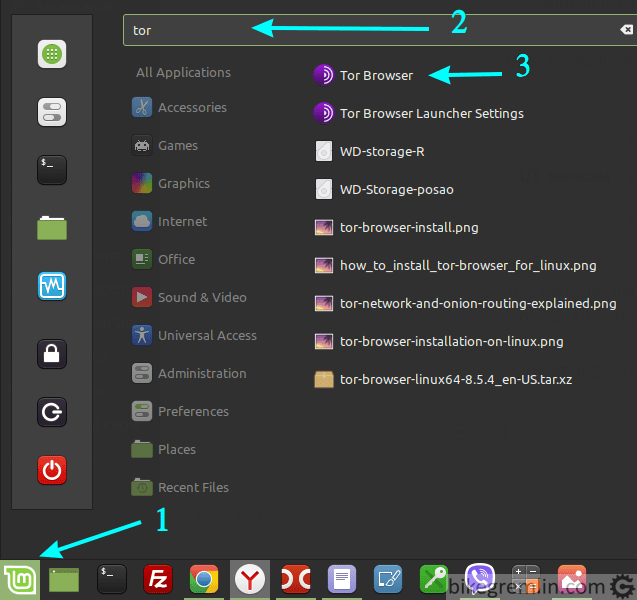Open how_to_install_tor-browser_for_linux.png
637x600 pixels.
[455, 265]
